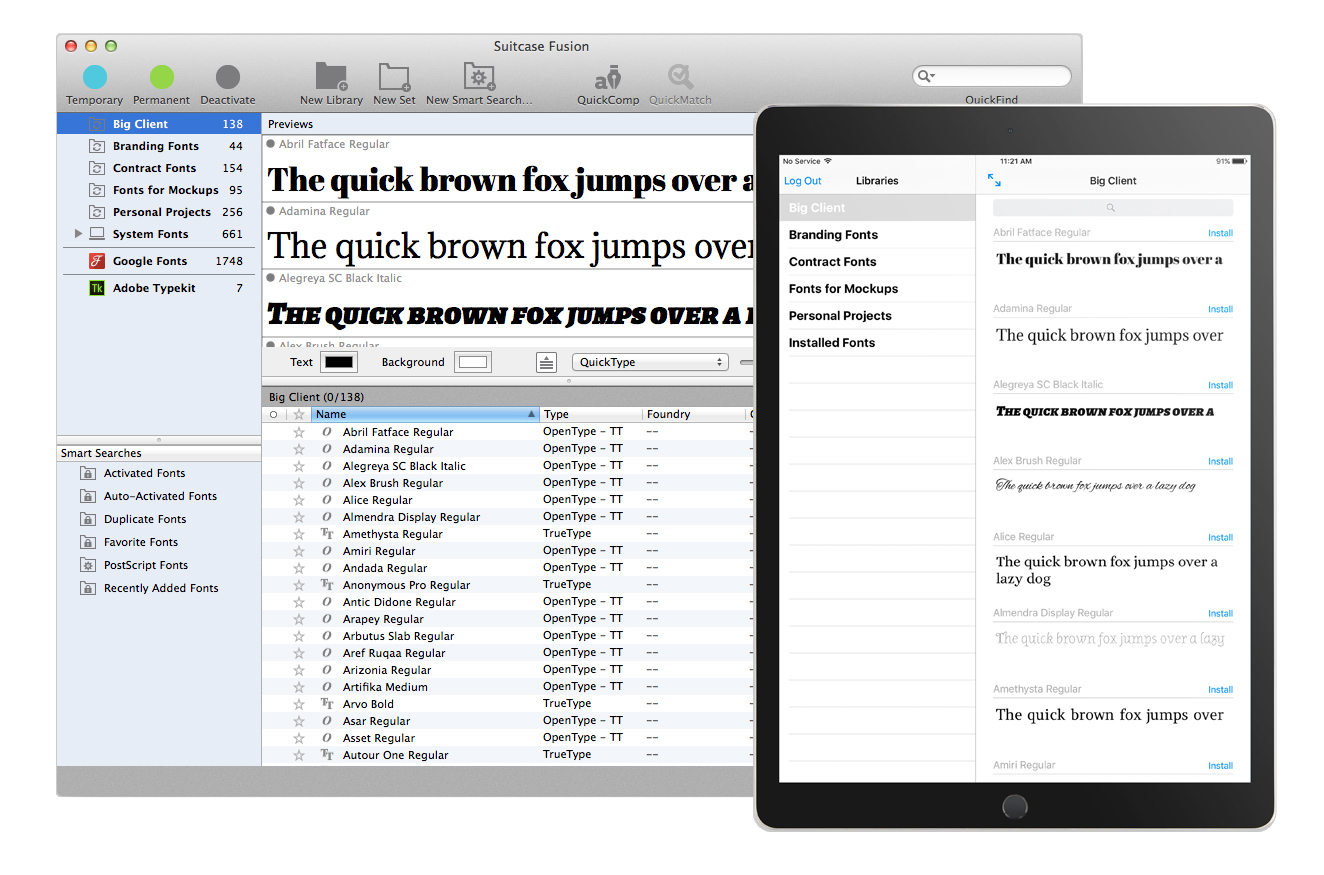Click the Branding Fonts library icon
Screen dimensions: 1324x875
tap(97, 146)
